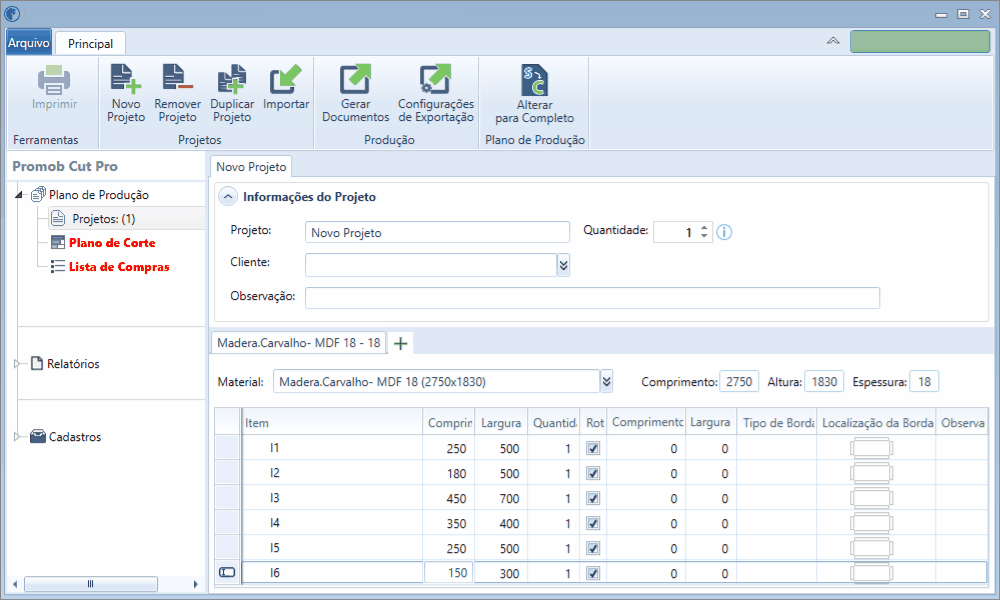
Task: Collapse the ribbon with the chevron
Action: click(x=833, y=41)
